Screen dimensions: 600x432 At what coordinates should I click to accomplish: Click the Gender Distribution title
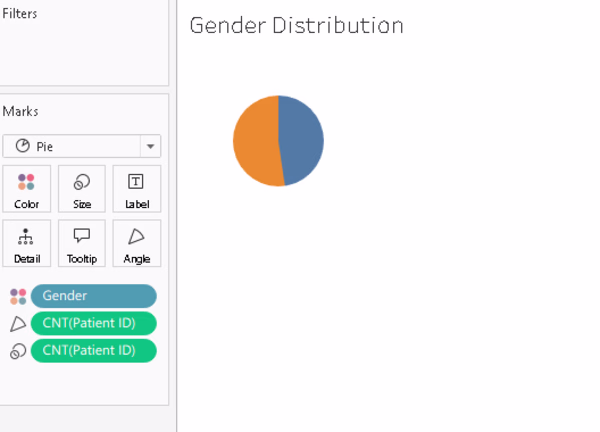(297, 26)
